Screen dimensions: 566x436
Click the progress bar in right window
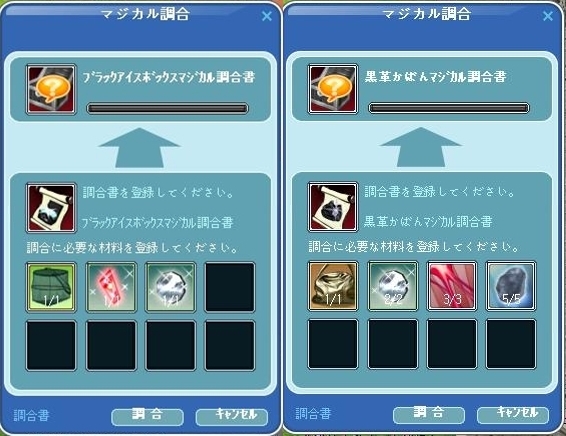coord(449,108)
